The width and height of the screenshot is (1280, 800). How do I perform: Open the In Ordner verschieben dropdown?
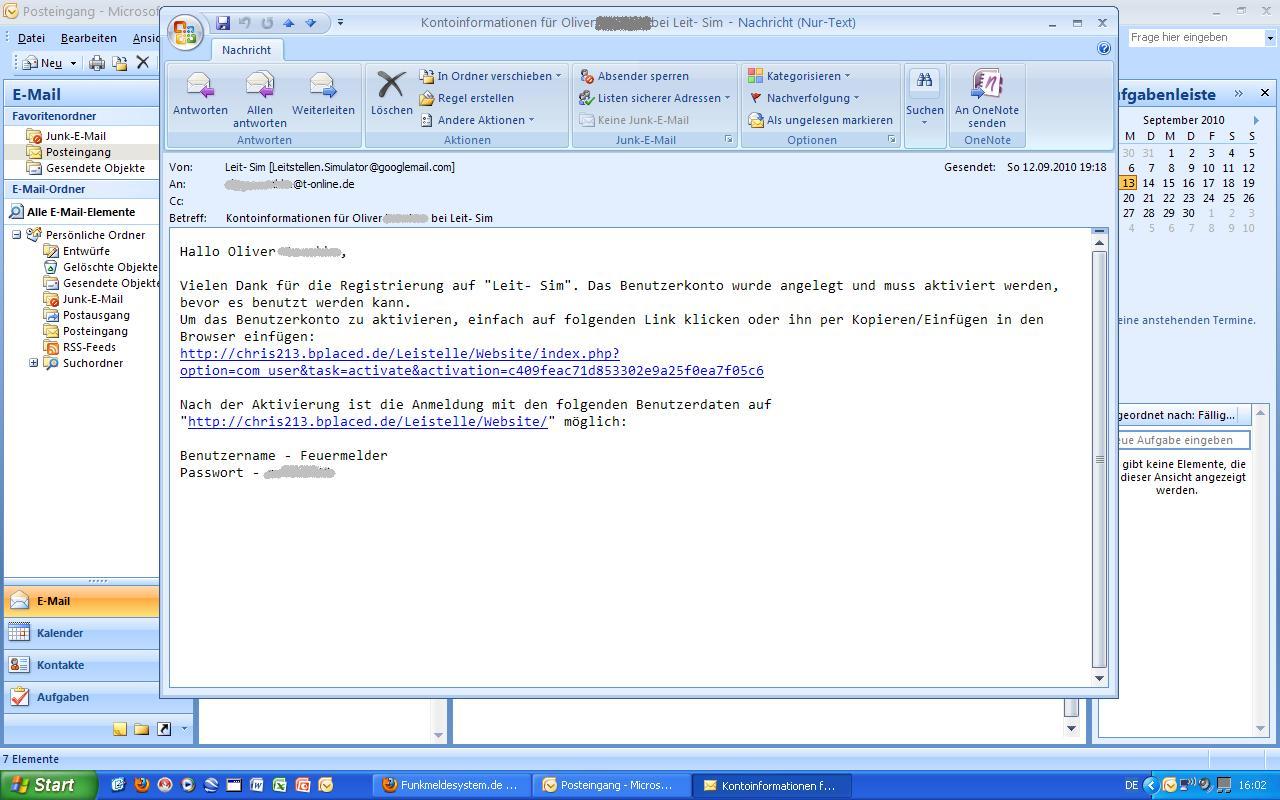coord(490,76)
